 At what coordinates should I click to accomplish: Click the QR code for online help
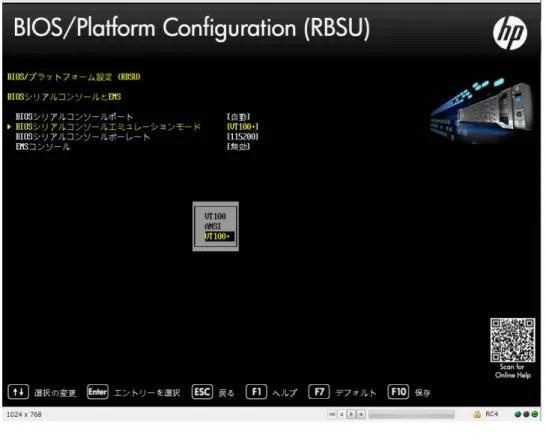(x=513, y=340)
